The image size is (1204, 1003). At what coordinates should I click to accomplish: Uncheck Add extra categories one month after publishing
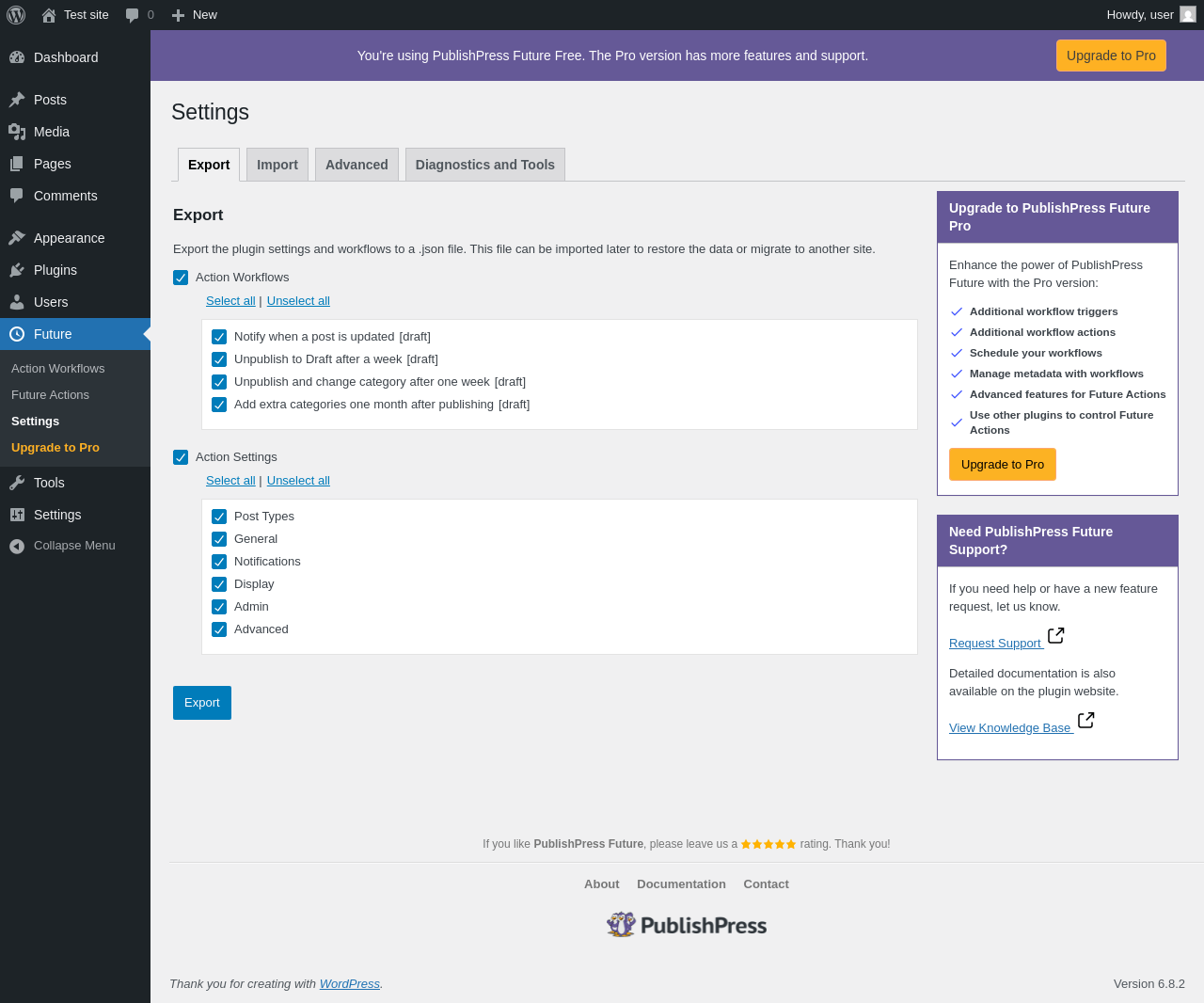[219, 405]
